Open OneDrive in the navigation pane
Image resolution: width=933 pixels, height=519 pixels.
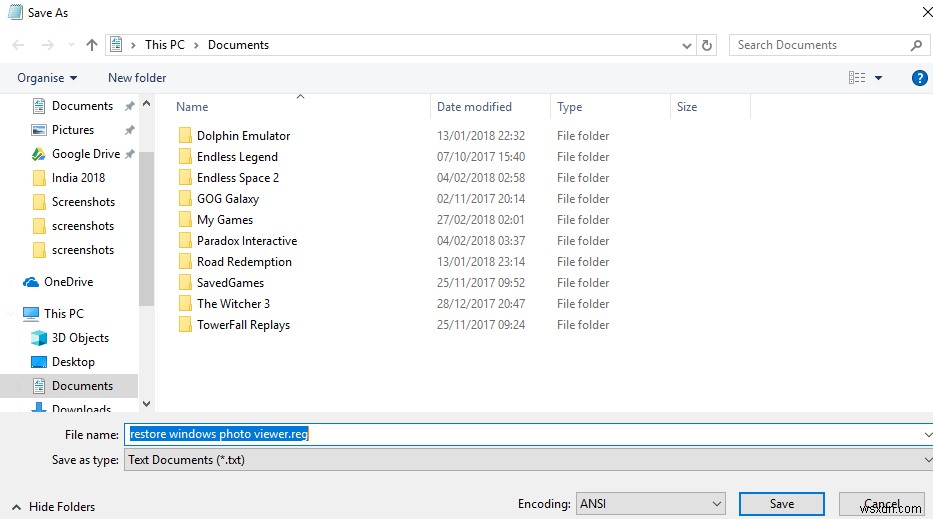coord(68,282)
